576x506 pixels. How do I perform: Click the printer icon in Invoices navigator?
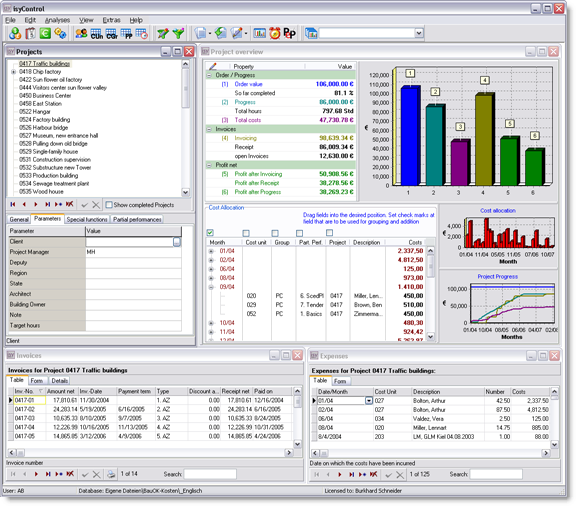[x=111, y=474]
